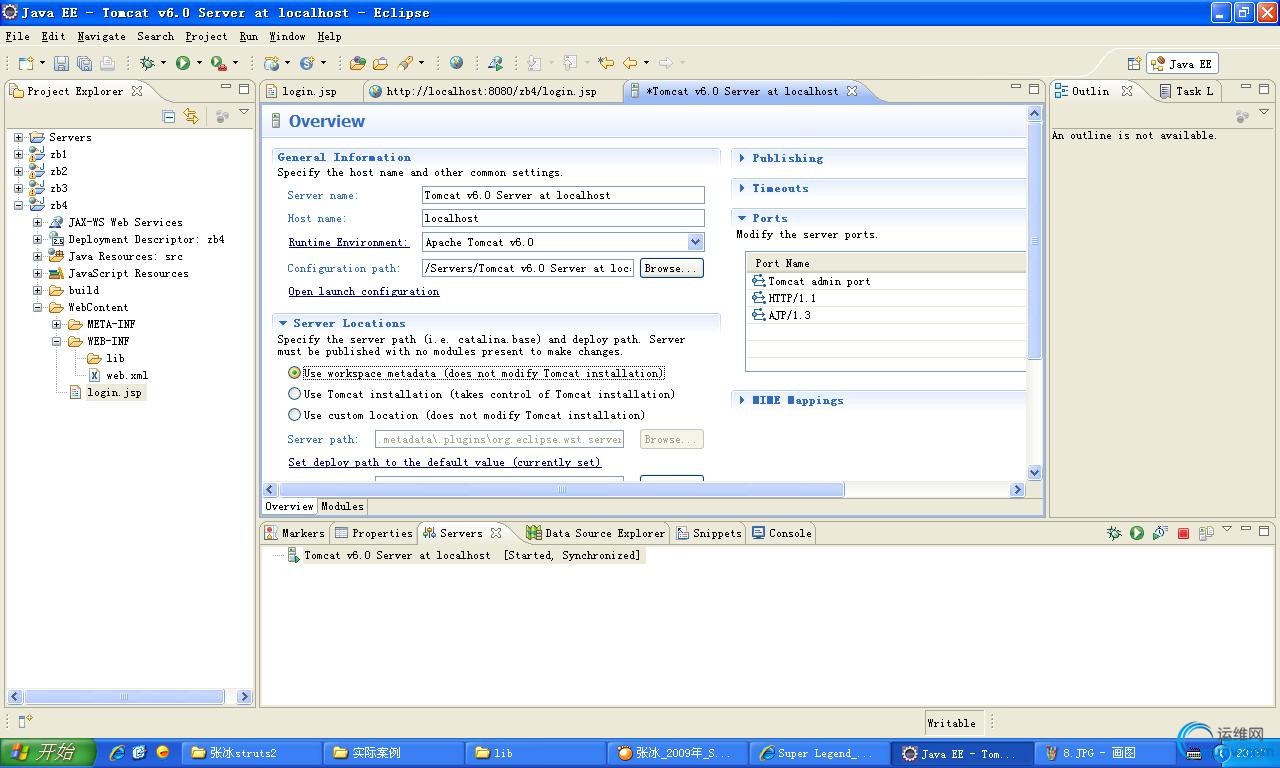
Task: Open the Outline view menu triangle
Action: (1264, 112)
